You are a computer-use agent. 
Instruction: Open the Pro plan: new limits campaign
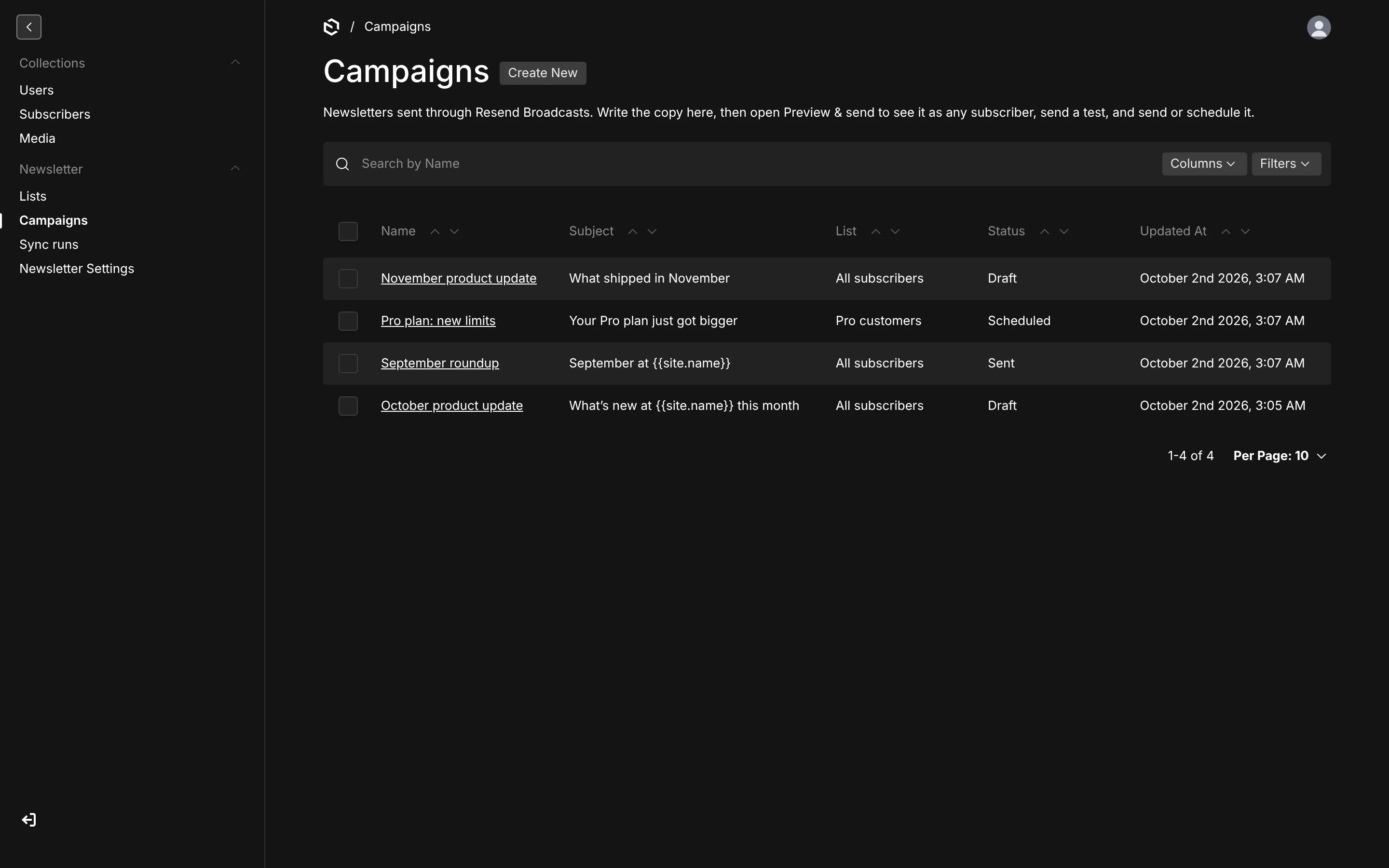pos(438,321)
